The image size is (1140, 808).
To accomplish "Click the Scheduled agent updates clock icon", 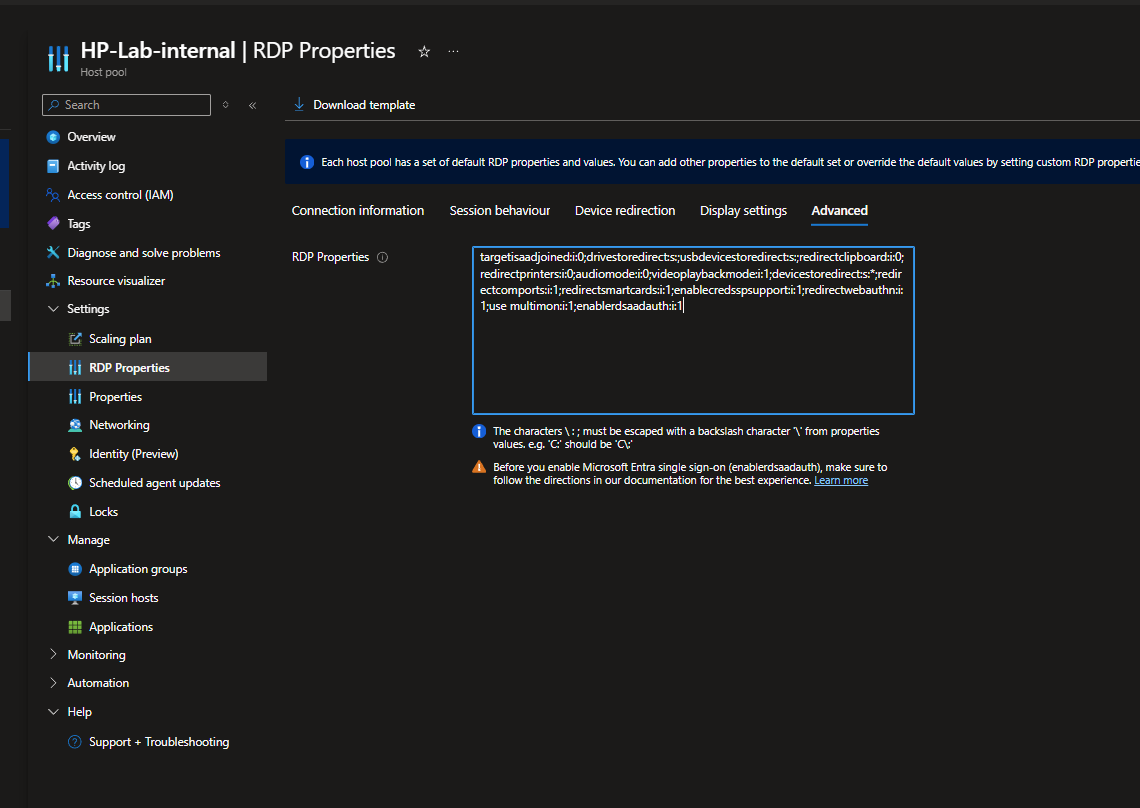I will 75,483.
